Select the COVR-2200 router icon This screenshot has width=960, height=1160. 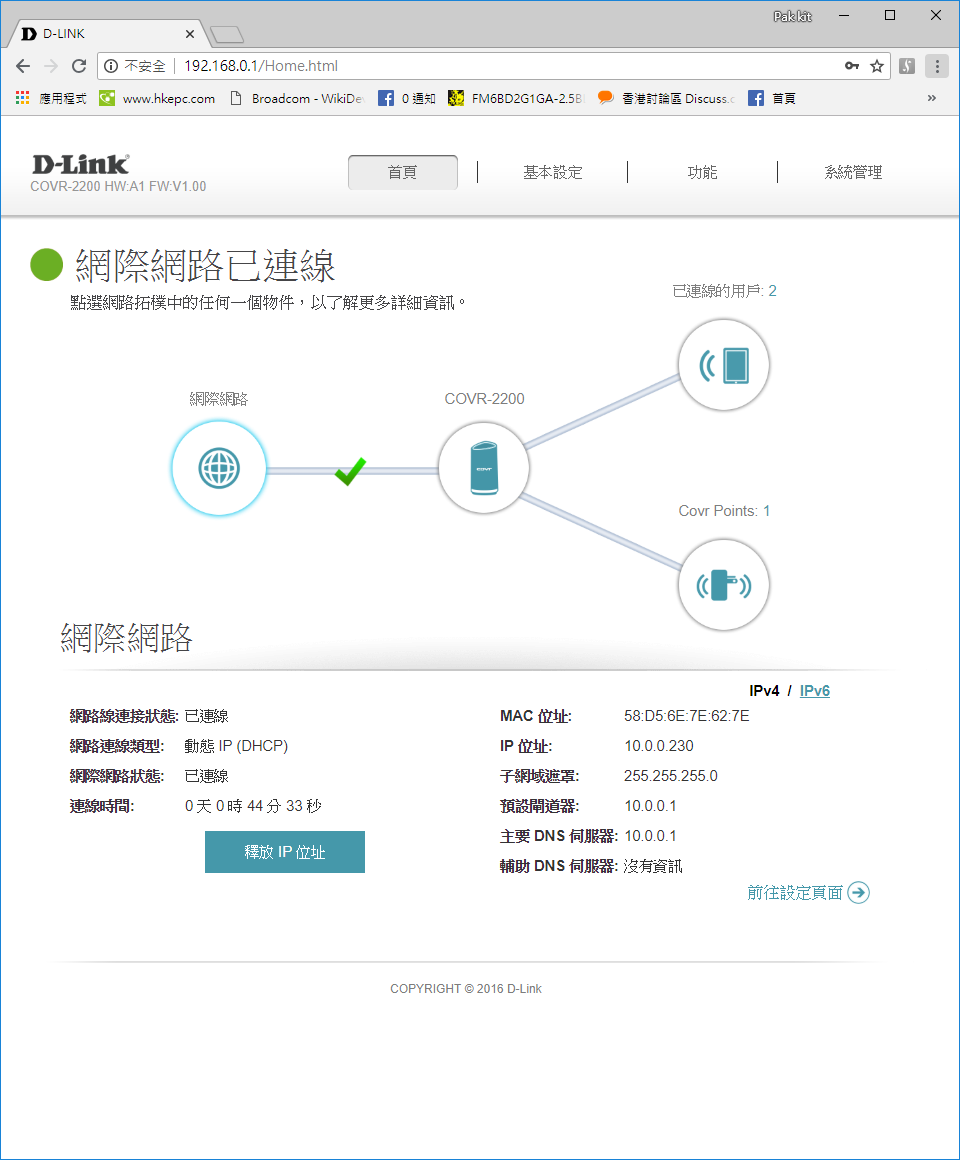click(x=484, y=468)
